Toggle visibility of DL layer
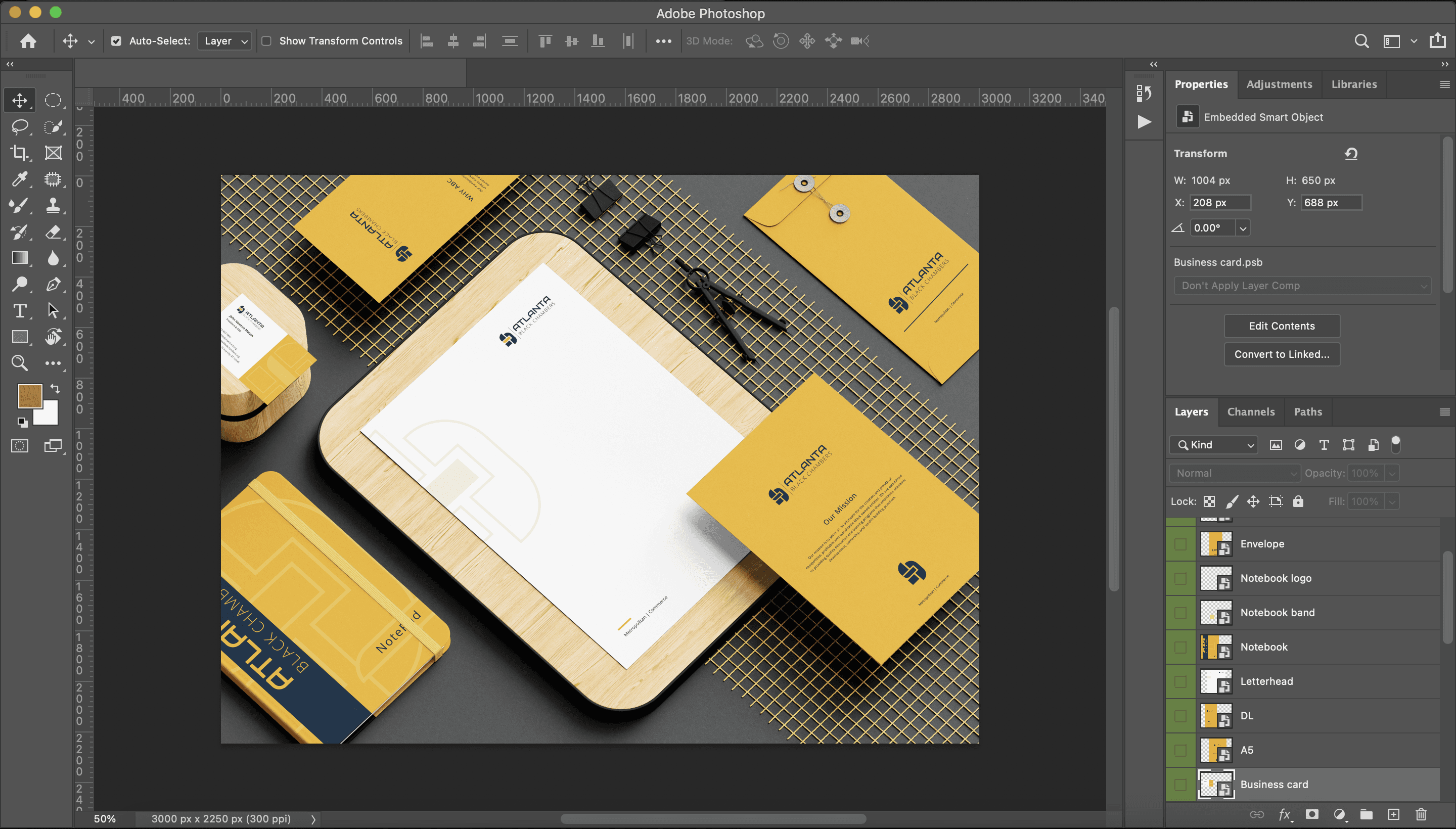Viewport: 1456px width, 829px height. pos(1180,716)
